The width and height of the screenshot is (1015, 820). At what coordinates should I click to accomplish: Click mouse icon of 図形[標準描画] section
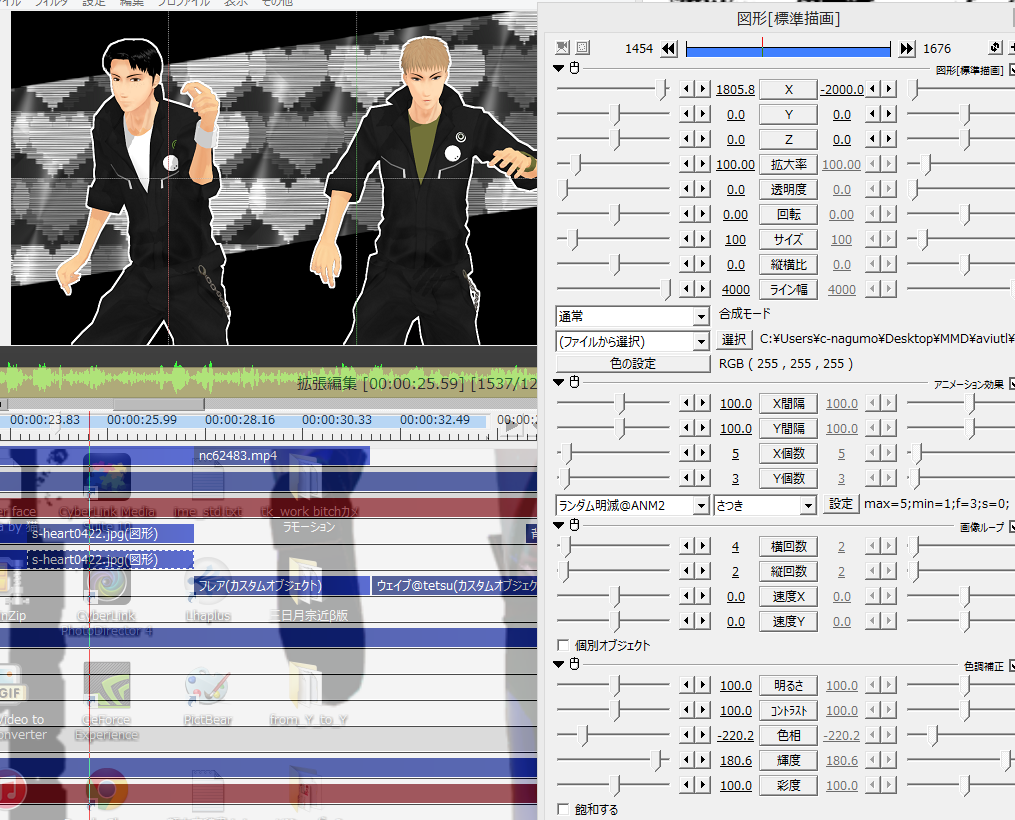tap(574, 68)
